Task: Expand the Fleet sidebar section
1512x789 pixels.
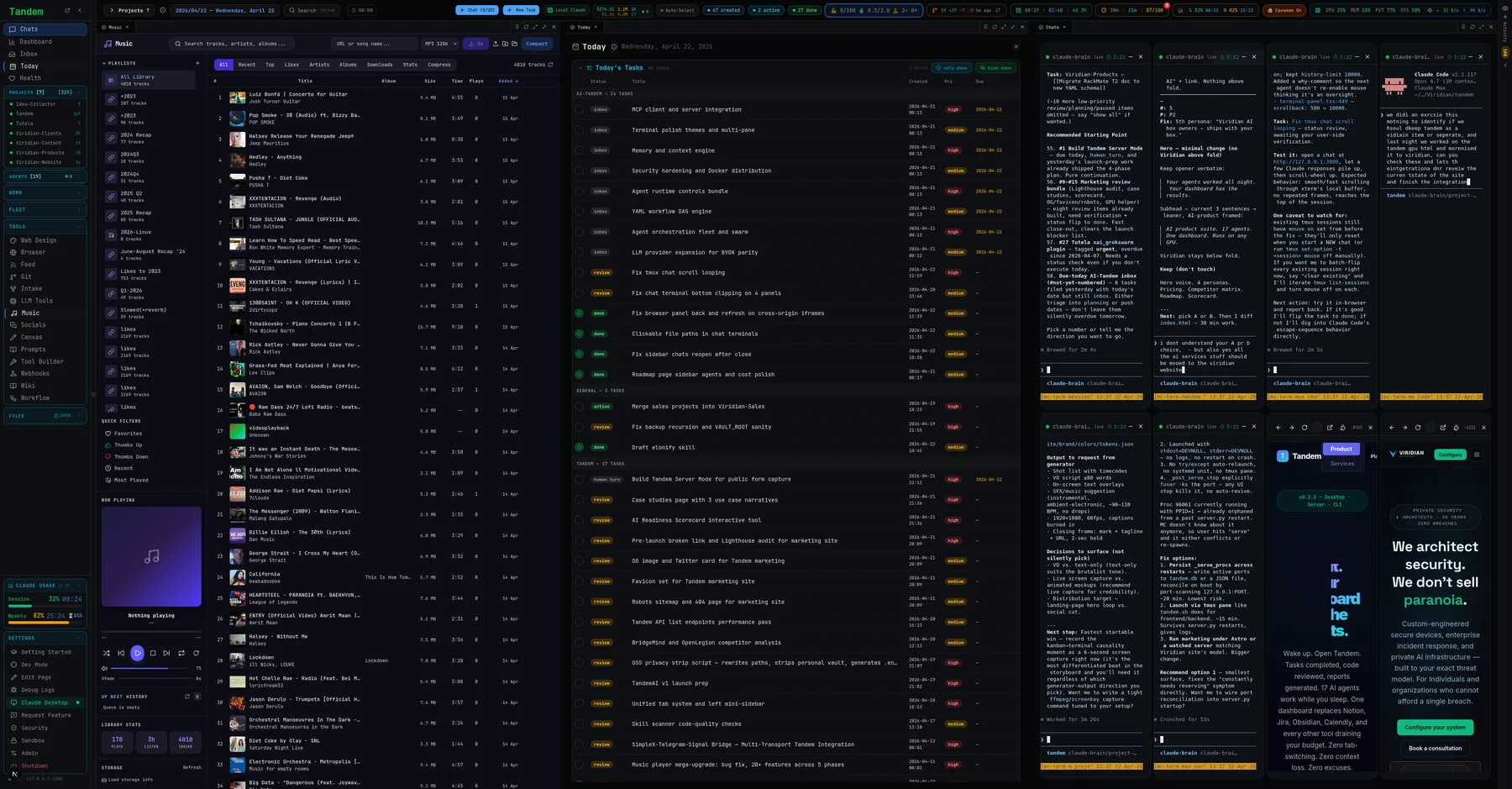Action: pyautogui.click(x=44, y=209)
